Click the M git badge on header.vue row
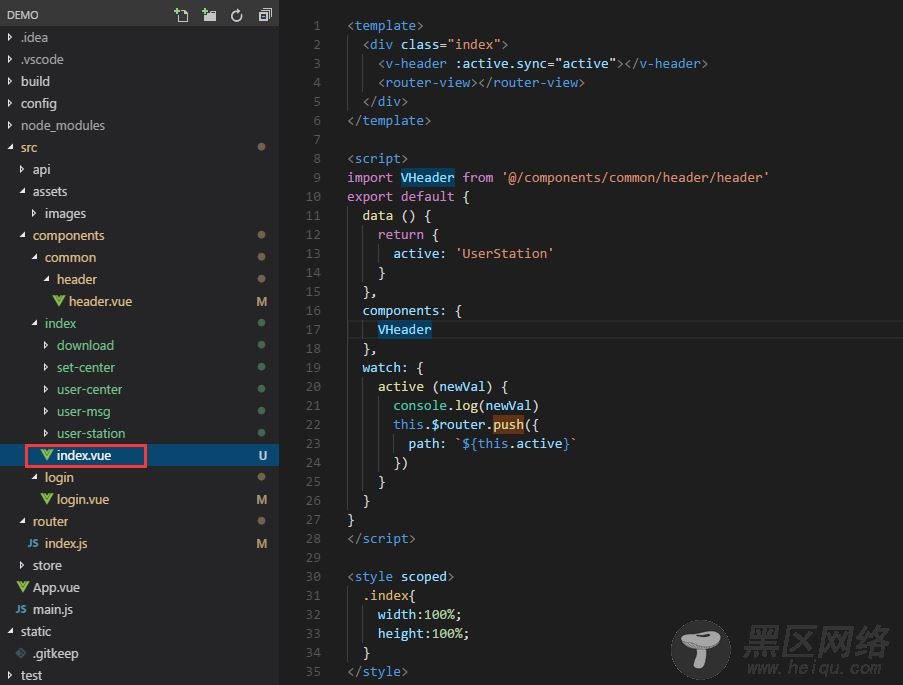903x685 pixels. [x=261, y=301]
